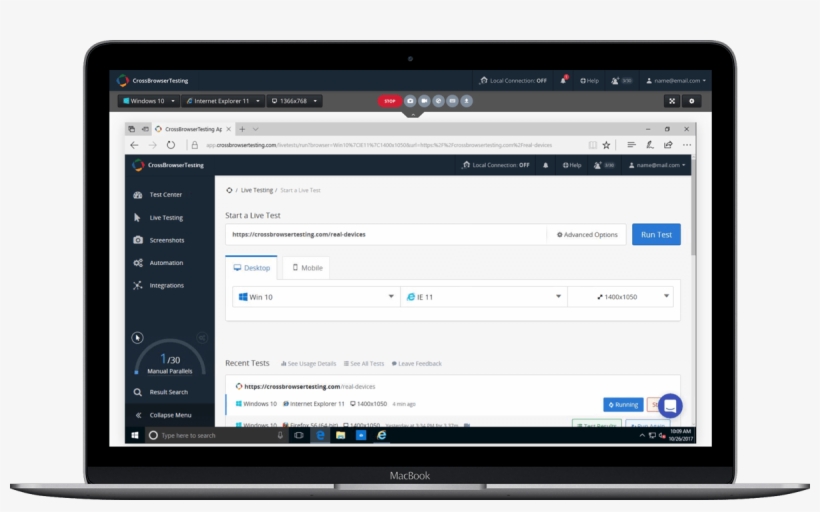The height and width of the screenshot is (512, 820).
Task: Toggle Local Connection OFF in the inner page header
Action: (x=496, y=165)
